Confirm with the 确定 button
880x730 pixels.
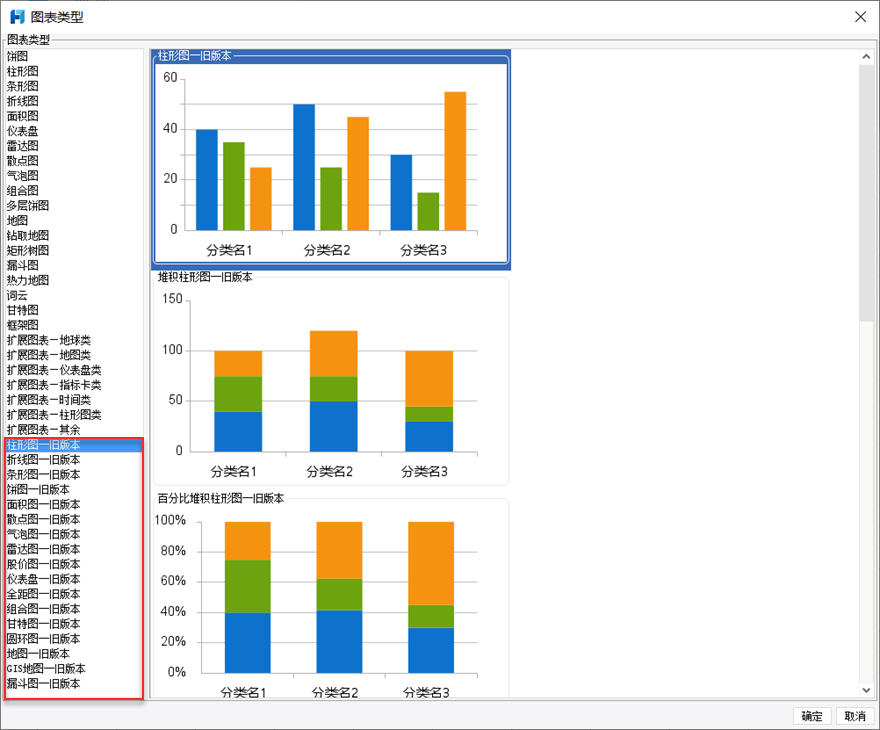tap(812, 716)
